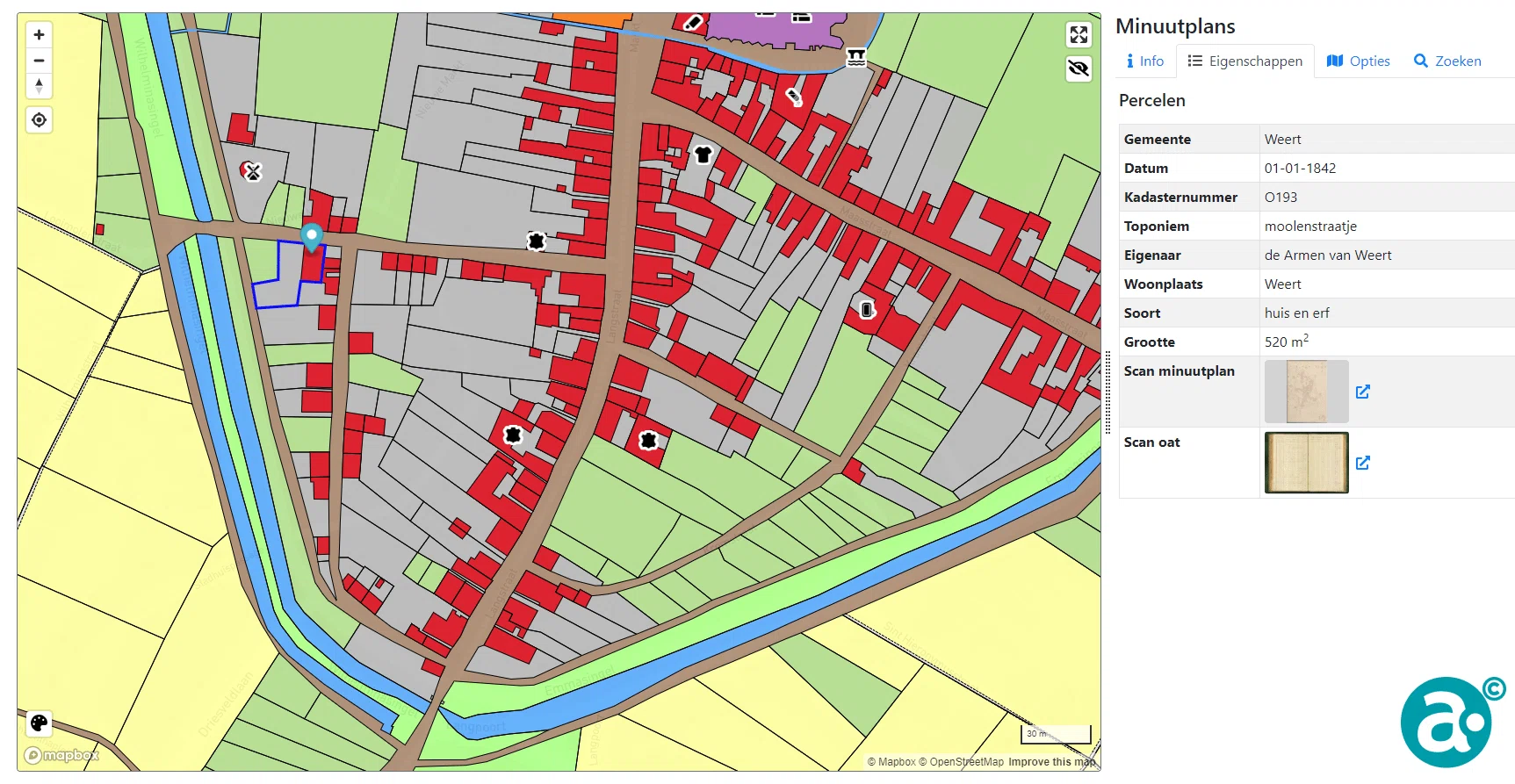Toggle layer visibility with the crossed-eye button
The width and height of the screenshot is (1515, 784).
click(1079, 68)
